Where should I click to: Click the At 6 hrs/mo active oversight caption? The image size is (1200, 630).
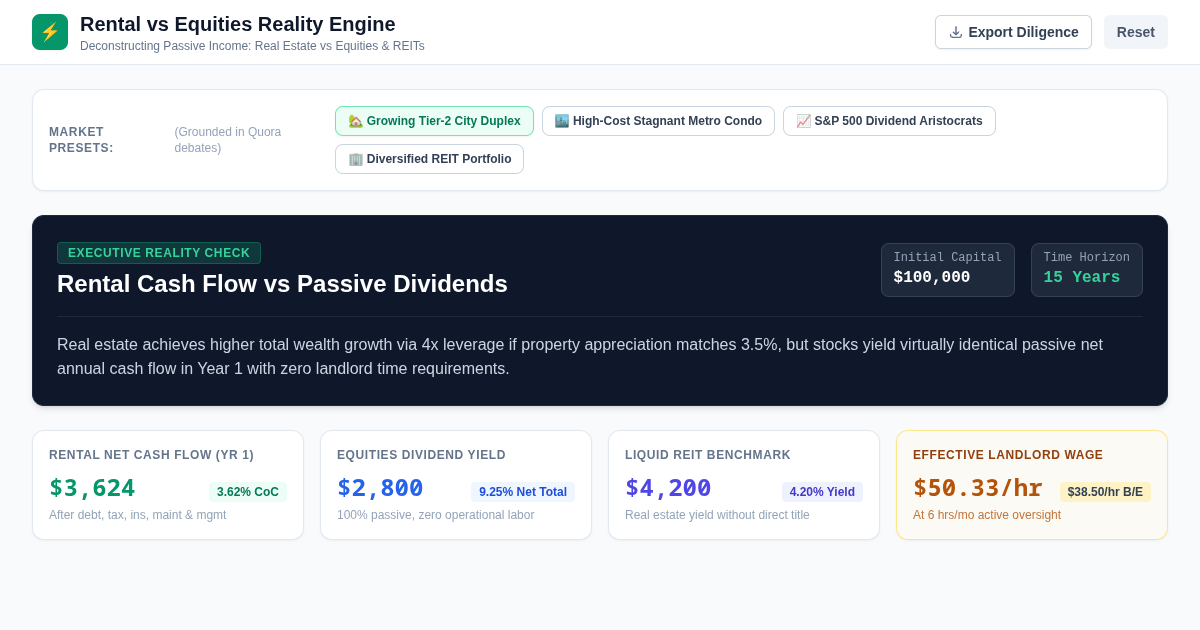point(987,515)
